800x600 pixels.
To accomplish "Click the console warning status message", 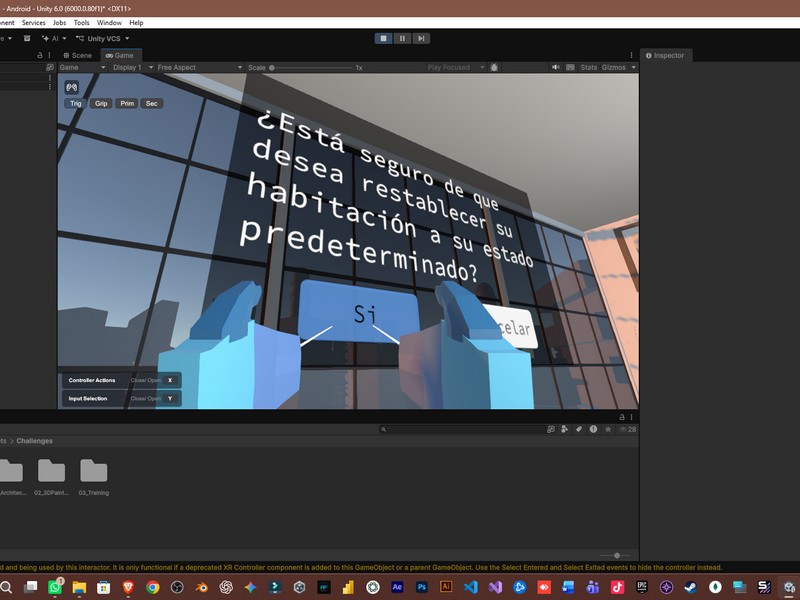I will 361,567.
